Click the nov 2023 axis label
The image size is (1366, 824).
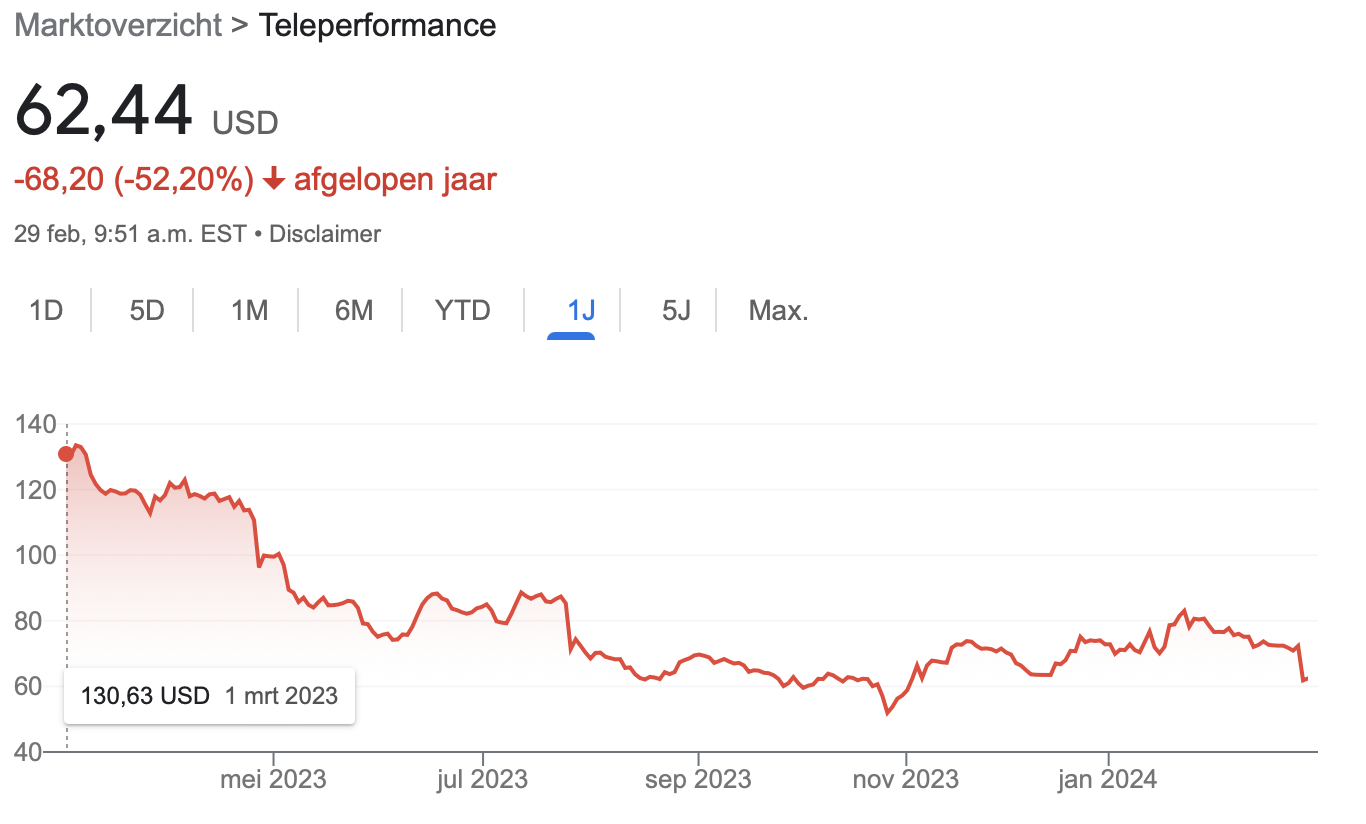point(906,779)
